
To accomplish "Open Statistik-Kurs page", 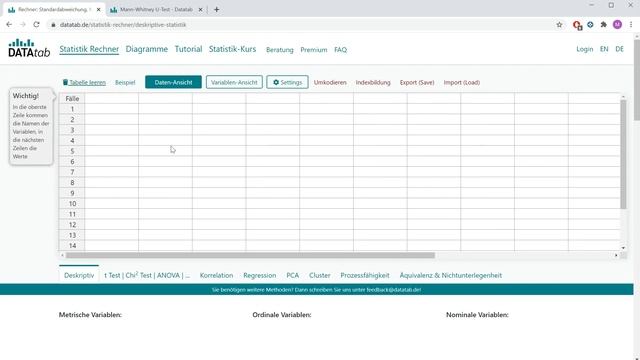I will click(232, 49).
